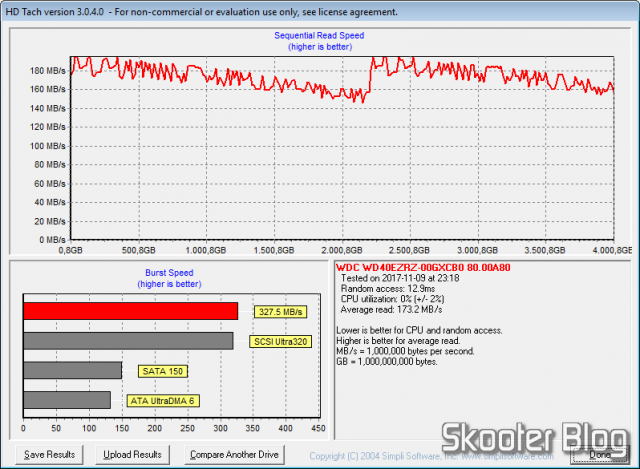
Task: Click the 100 MB/s axis label
Action: pos(47,146)
